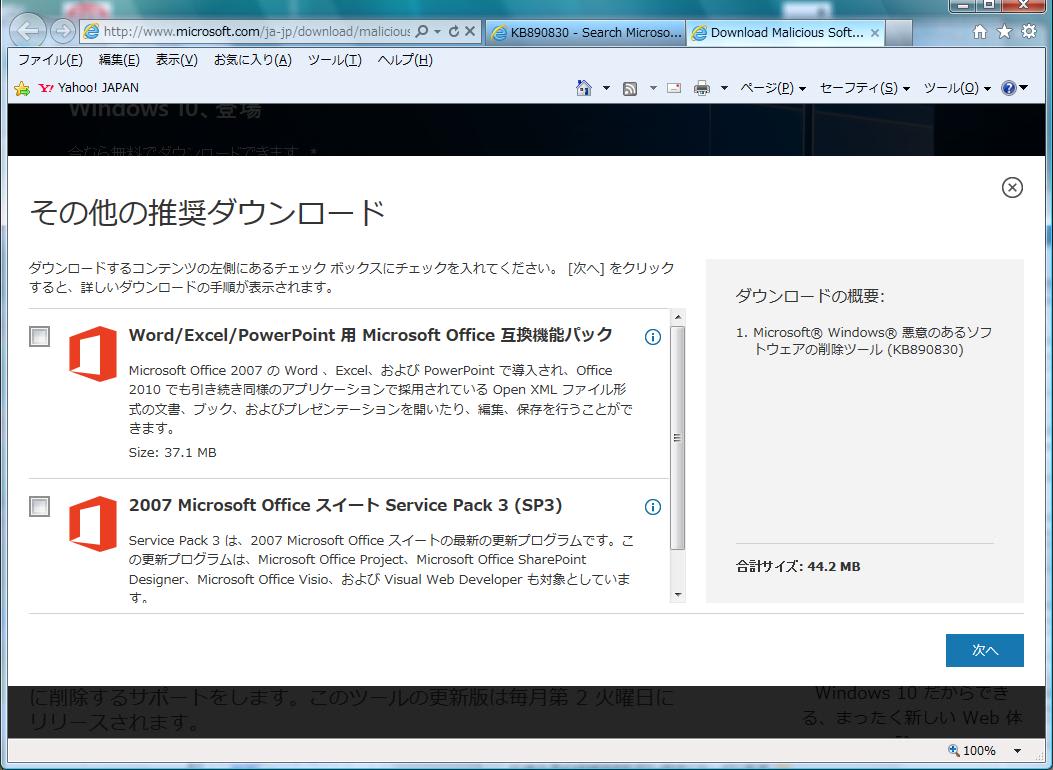Click the download list scrollbar down arrow
This screenshot has height=770, width=1053.
tap(677, 595)
